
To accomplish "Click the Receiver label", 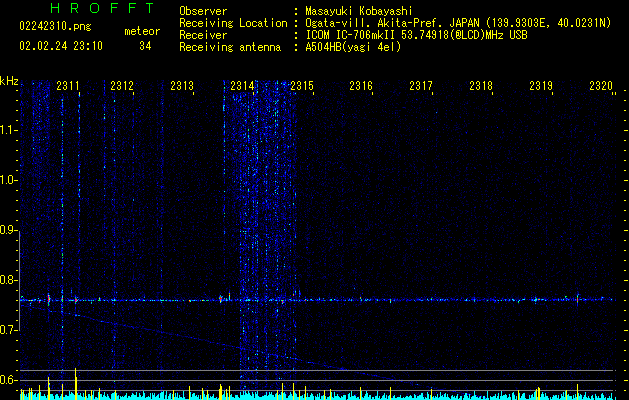I will click(x=203, y=35).
